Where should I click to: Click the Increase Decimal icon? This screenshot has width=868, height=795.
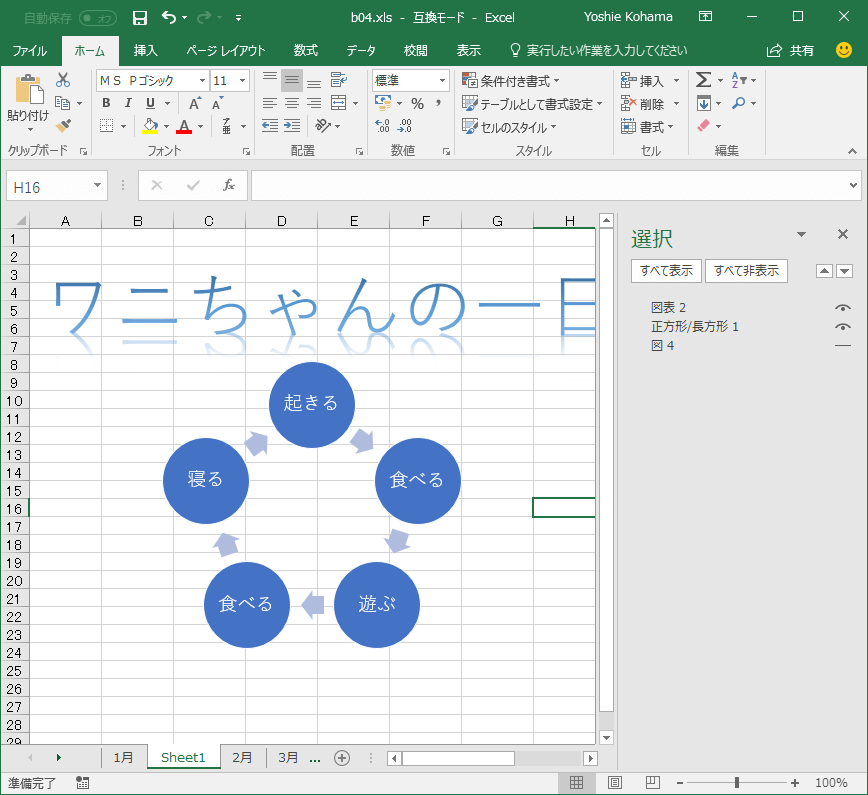click(382, 126)
